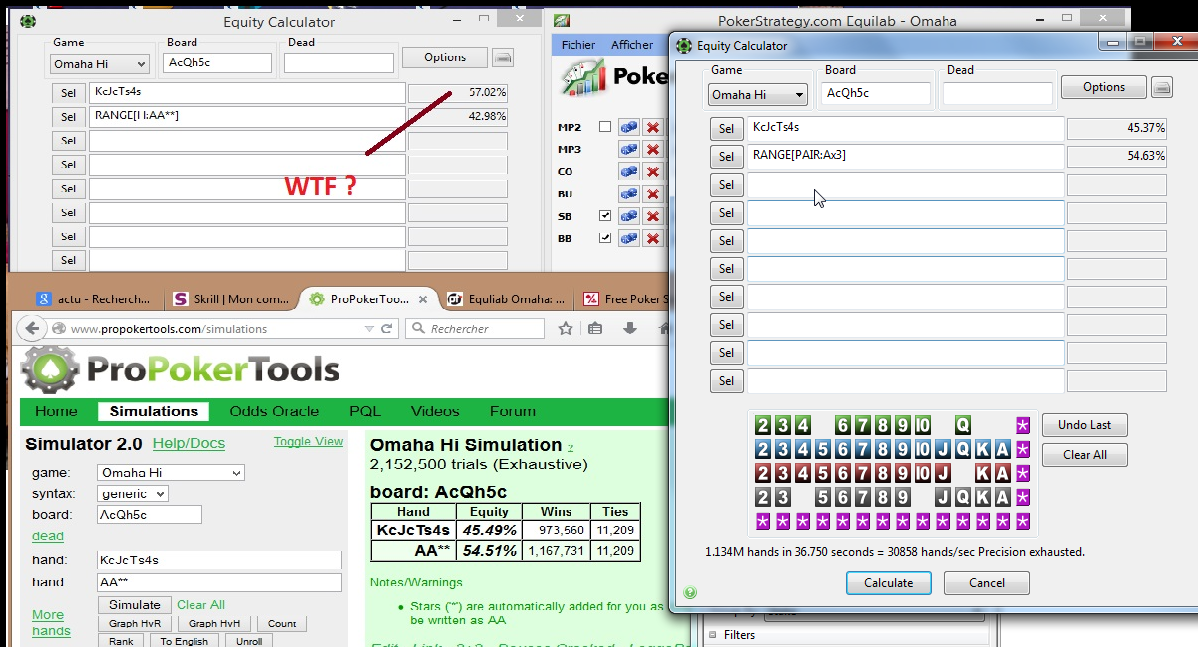The width and height of the screenshot is (1198, 647).
Task: Collapse the Filters section
Action: [713, 635]
